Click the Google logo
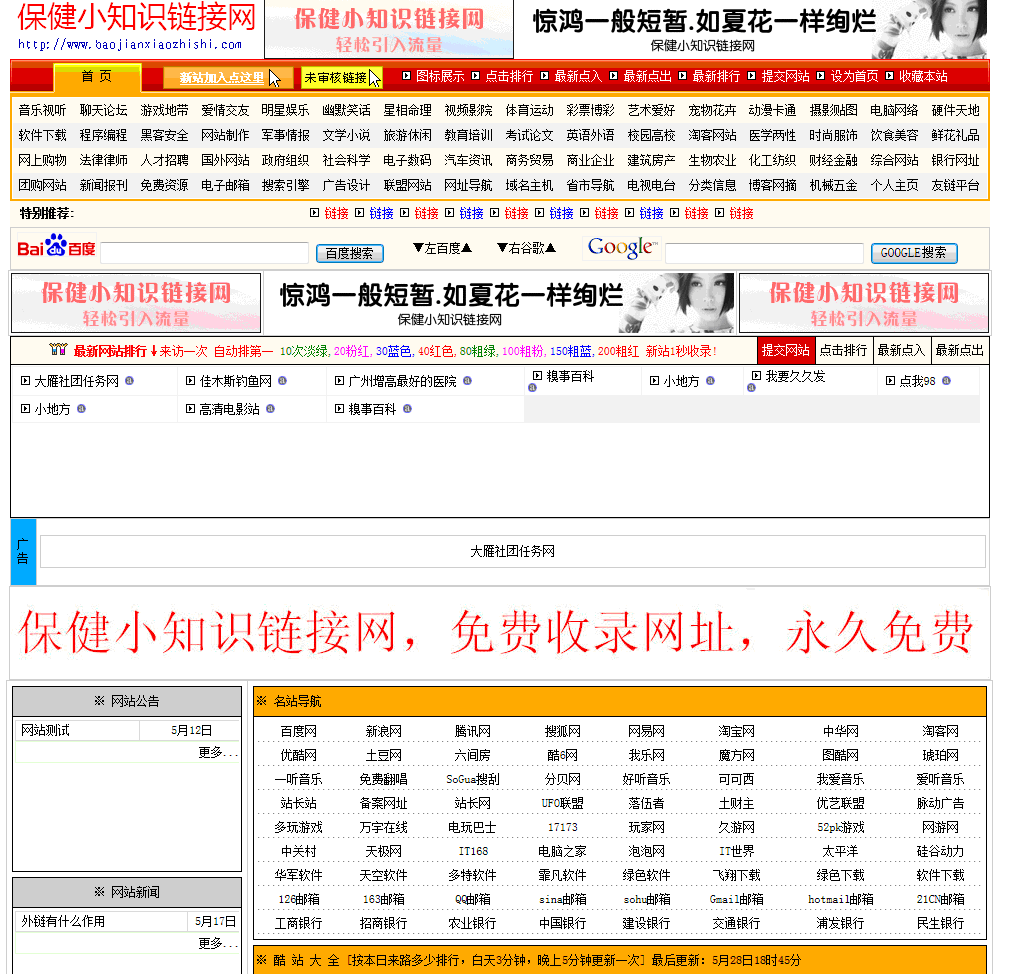Screen dimensions: 1019x974 pyautogui.click(x=621, y=247)
